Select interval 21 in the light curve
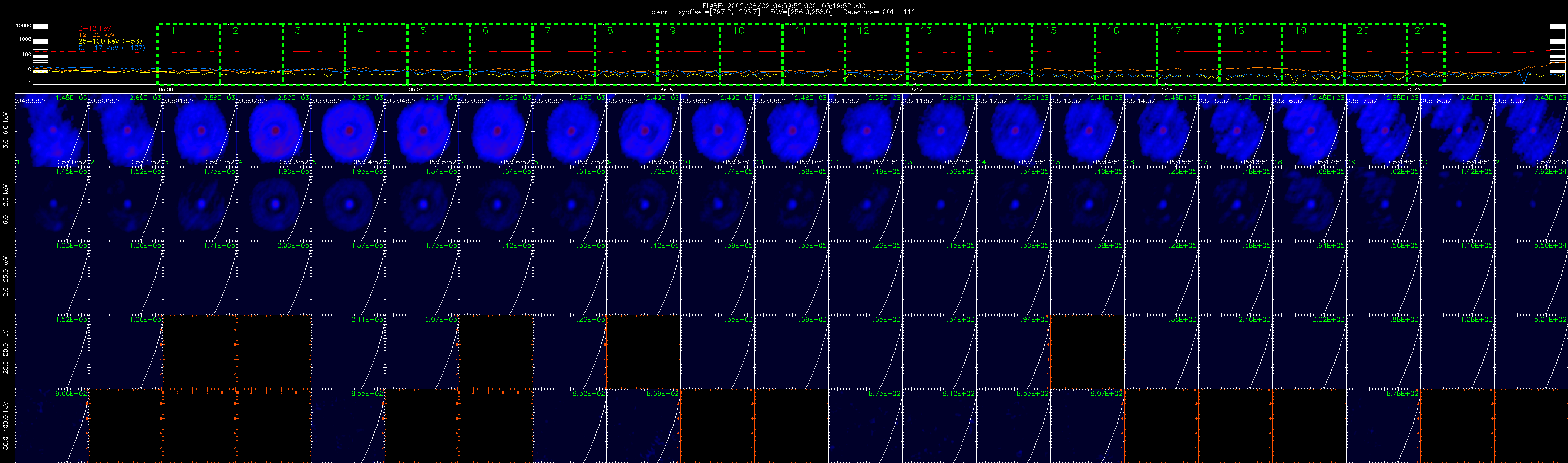This screenshot has width=1568, height=463. click(x=1426, y=54)
